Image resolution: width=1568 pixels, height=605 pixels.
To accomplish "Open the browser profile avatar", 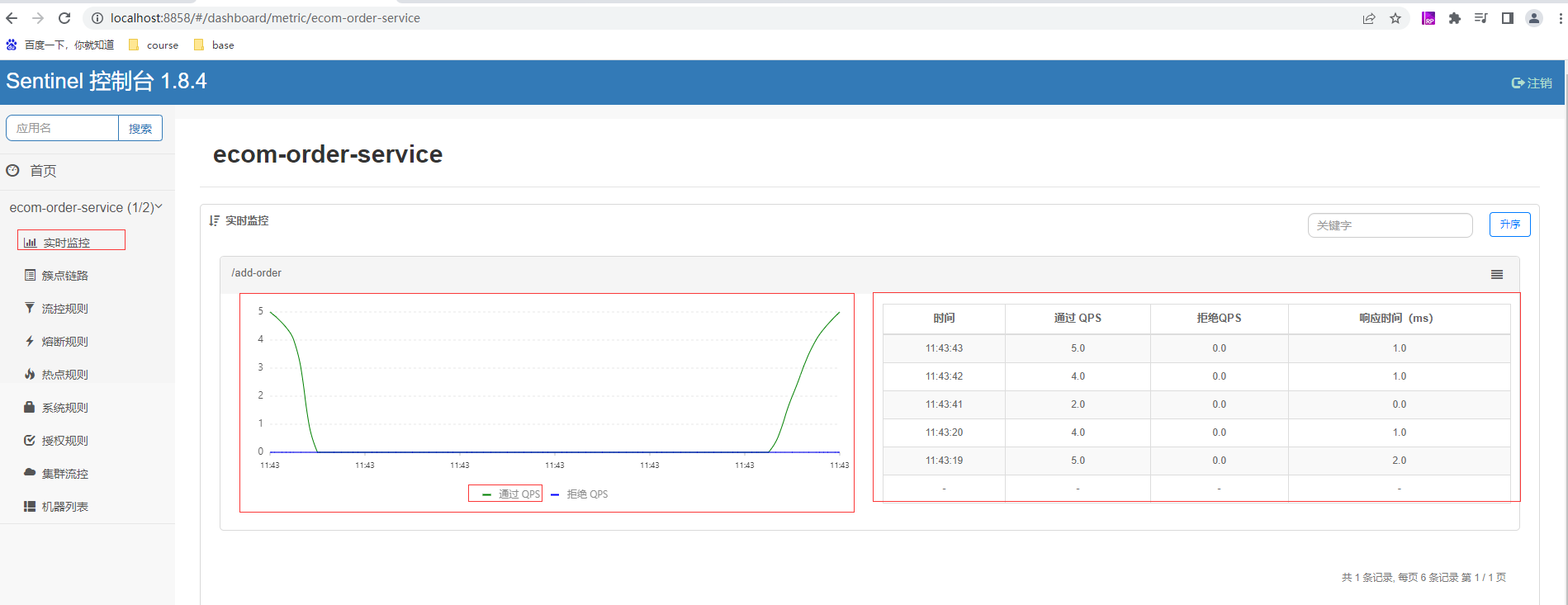I will click(x=1534, y=18).
